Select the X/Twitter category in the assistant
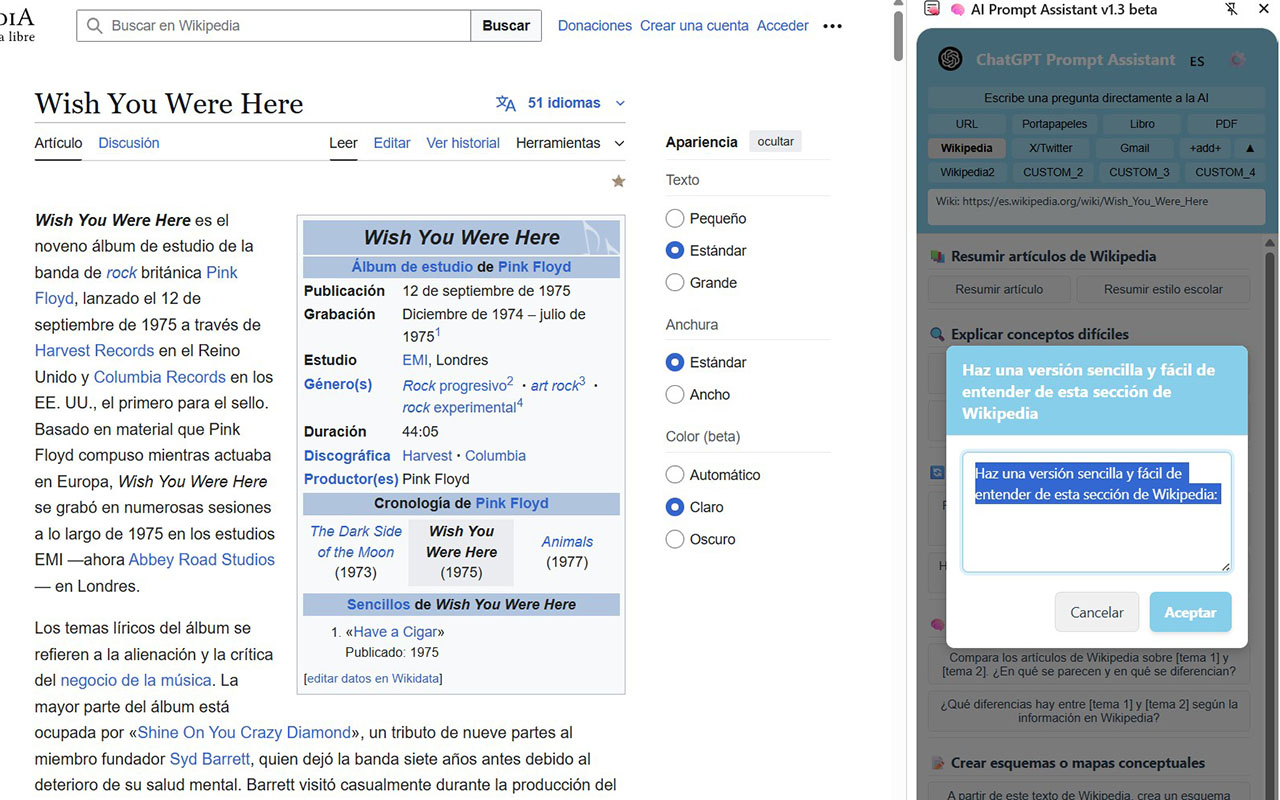The height and width of the screenshot is (800, 1280). click(1051, 148)
